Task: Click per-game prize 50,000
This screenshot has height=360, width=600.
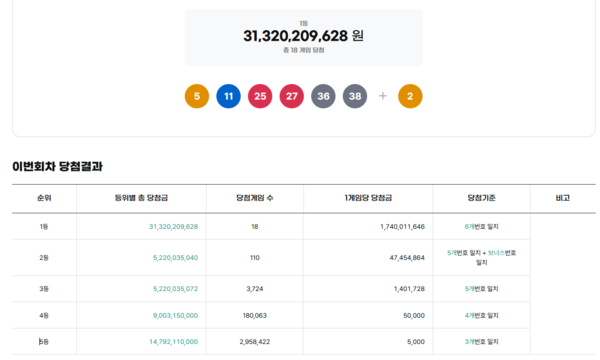Action: [414, 315]
